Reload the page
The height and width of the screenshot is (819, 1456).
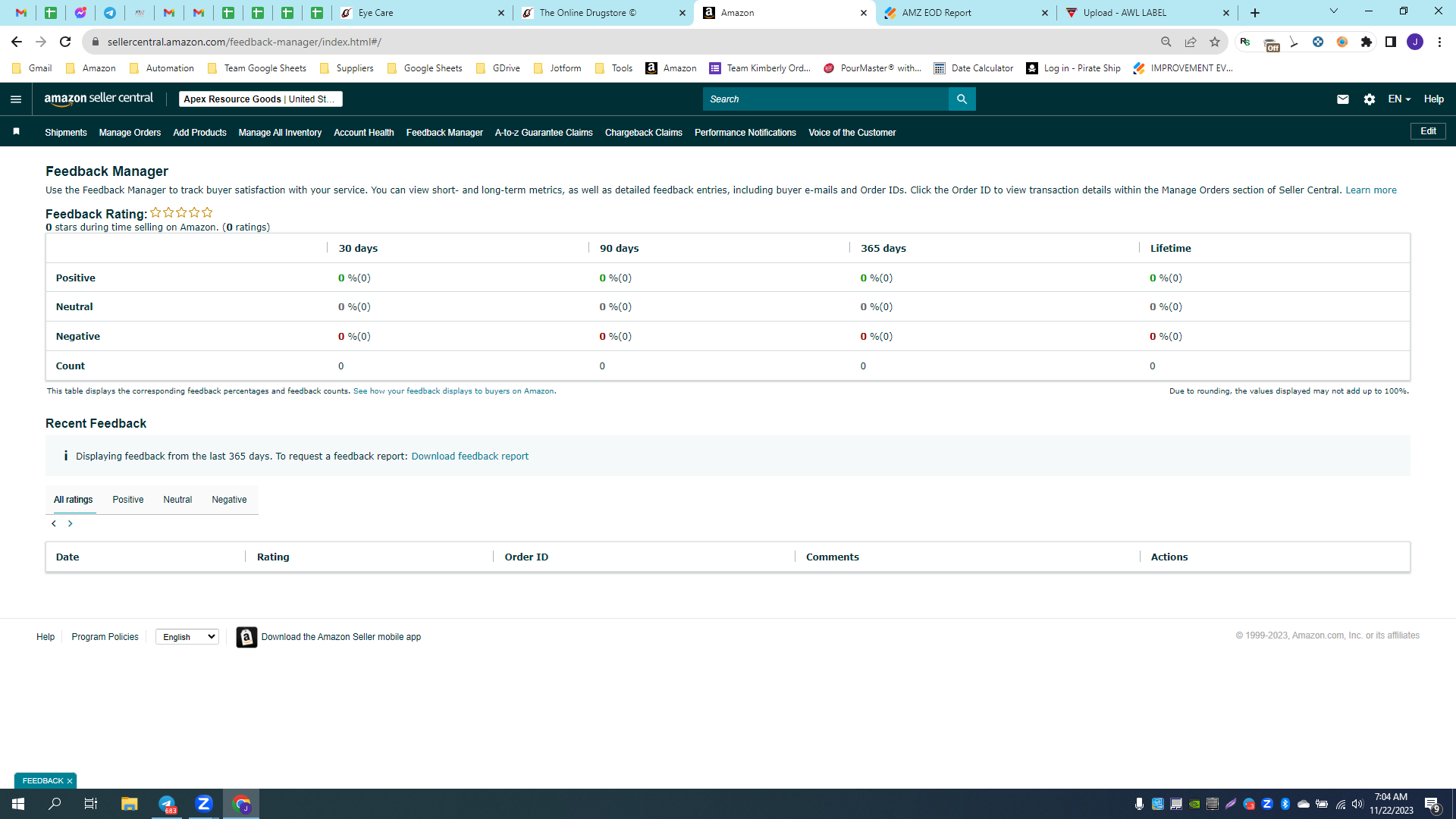[65, 42]
